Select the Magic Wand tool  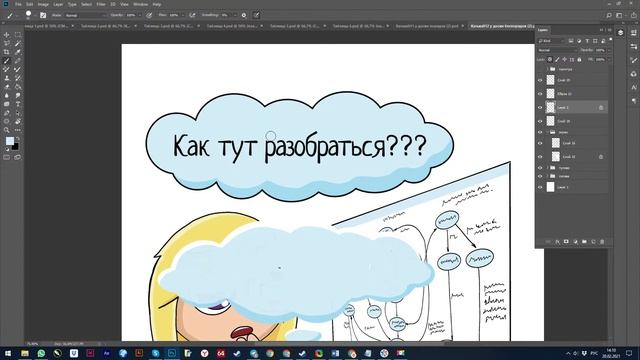[18, 43]
